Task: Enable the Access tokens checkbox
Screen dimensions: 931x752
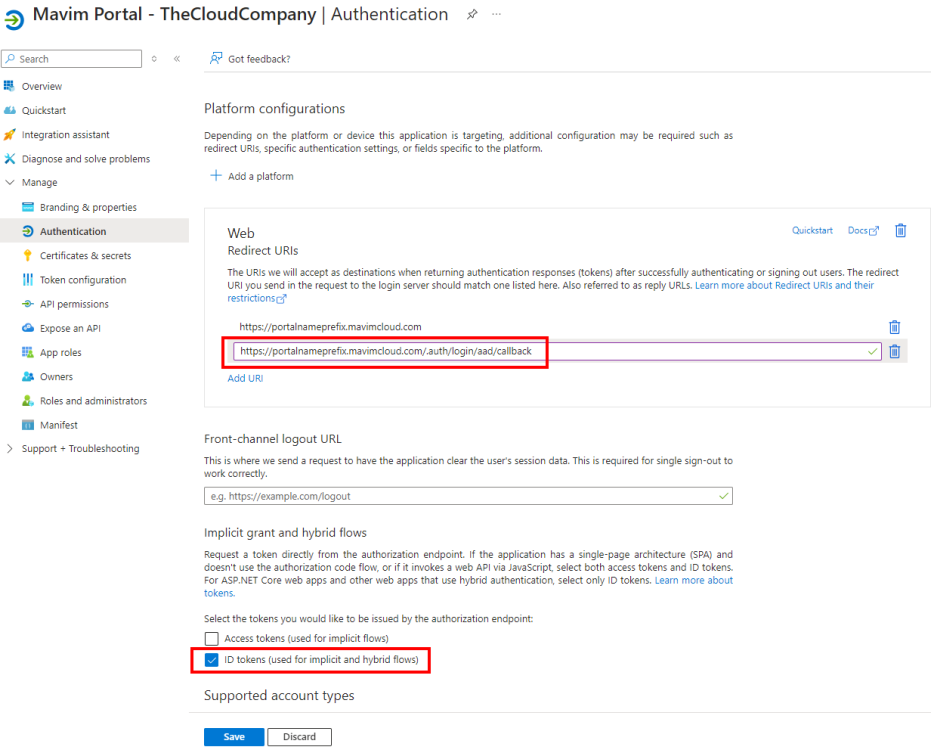Action: pyautogui.click(x=211, y=639)
